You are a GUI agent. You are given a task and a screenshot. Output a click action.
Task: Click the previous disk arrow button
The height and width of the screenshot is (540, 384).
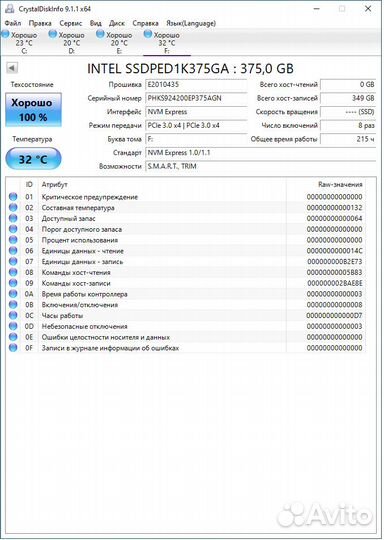click(12, 68)
